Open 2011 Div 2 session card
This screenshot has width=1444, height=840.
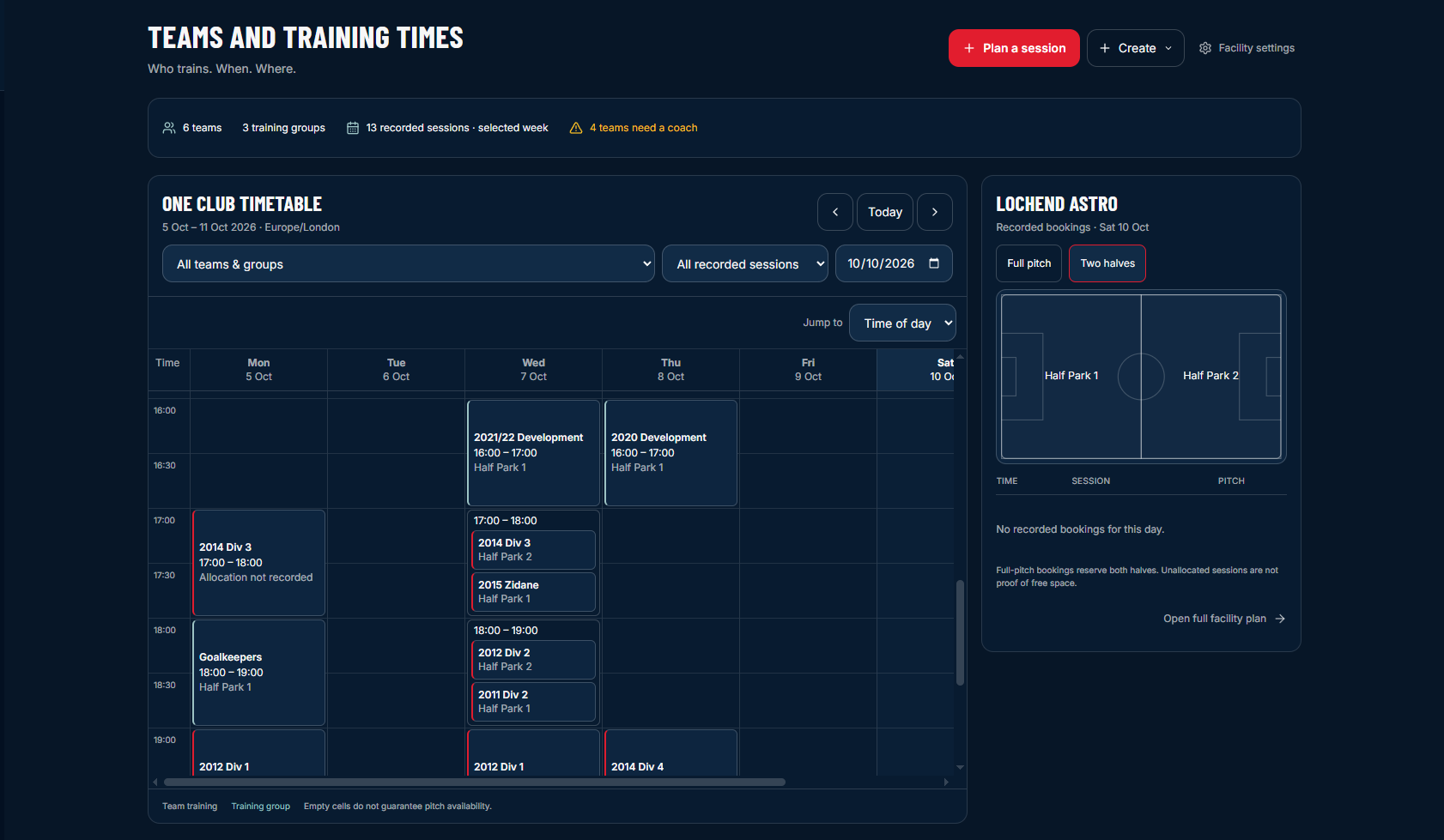(533, 702)
